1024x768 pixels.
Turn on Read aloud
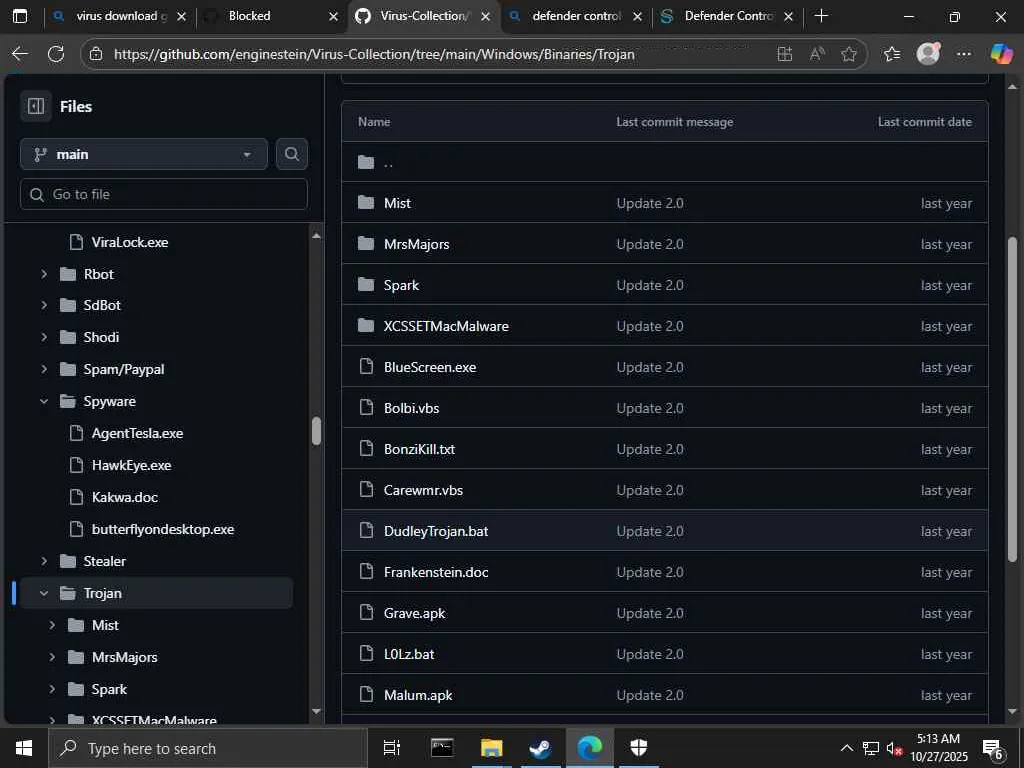click(817, 54)
